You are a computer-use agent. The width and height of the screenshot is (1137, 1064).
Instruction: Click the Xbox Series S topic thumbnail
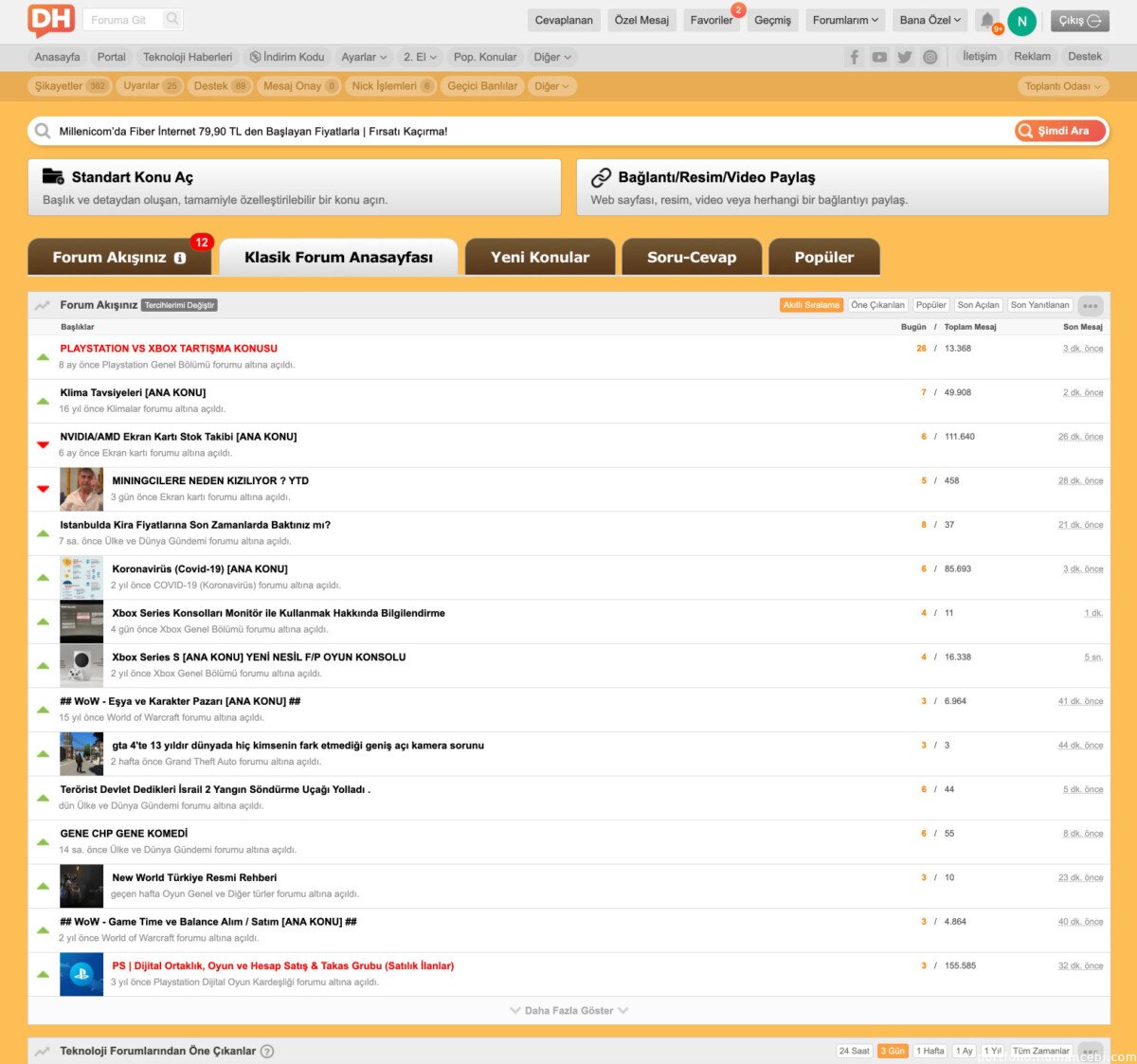[x=81, y=665]
